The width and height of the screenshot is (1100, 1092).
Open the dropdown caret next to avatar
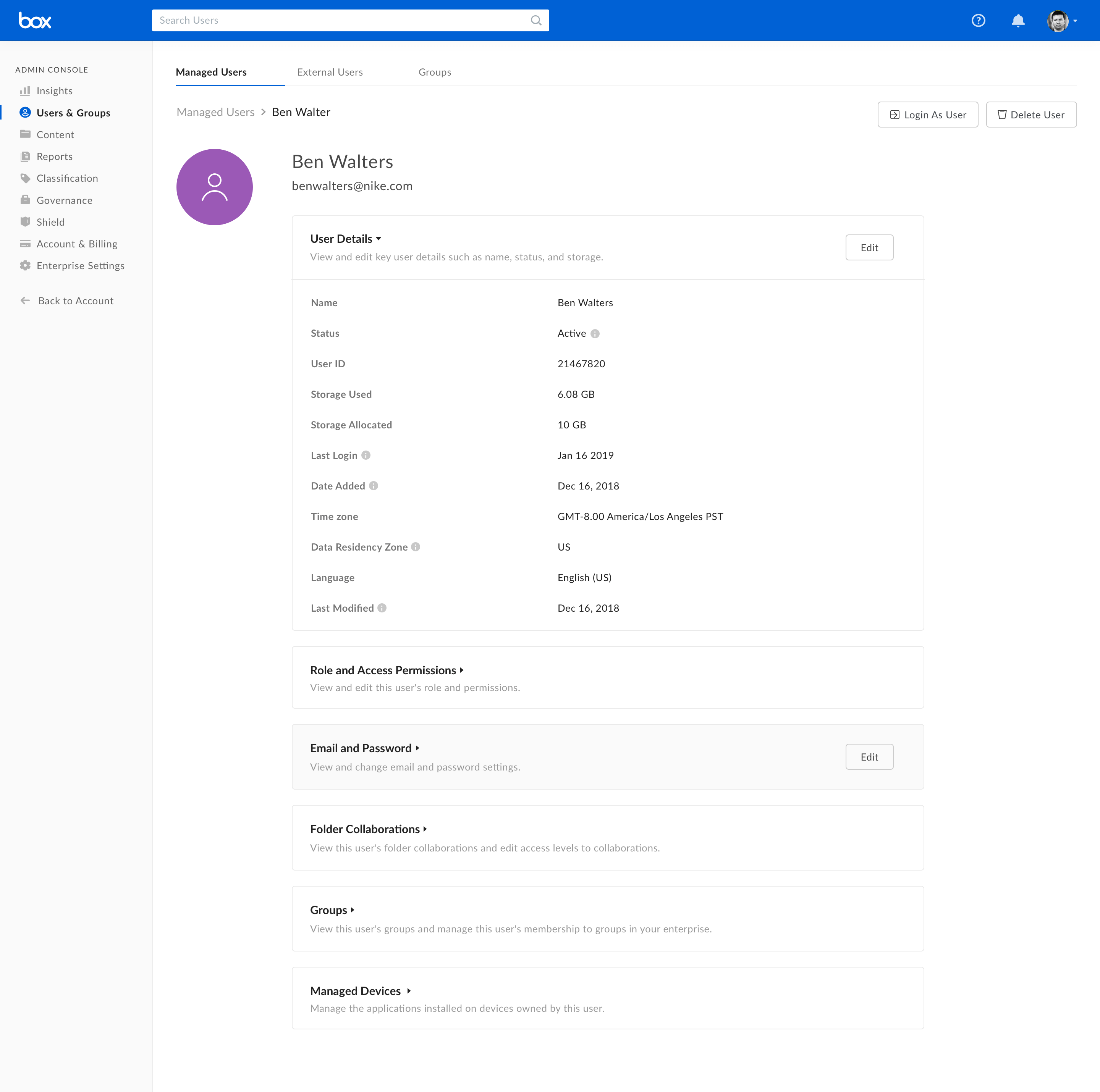(1075, 21)
